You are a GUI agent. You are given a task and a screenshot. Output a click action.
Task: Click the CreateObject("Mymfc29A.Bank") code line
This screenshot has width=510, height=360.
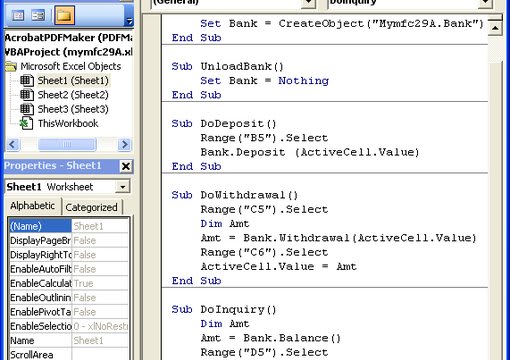[x=342, y=24]
